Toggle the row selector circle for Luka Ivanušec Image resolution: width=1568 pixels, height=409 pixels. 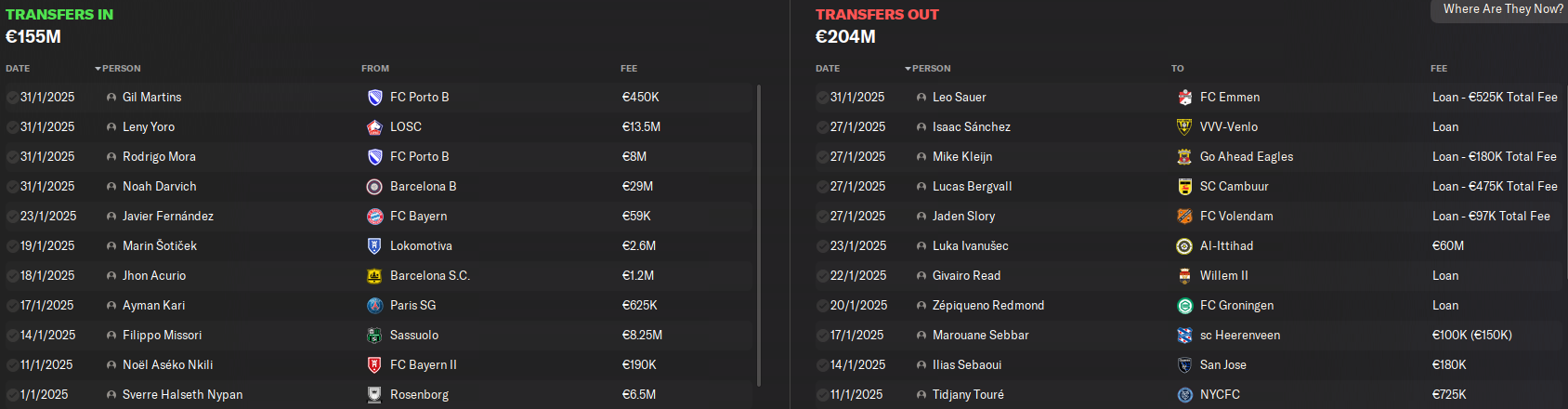tap(822, 246)
